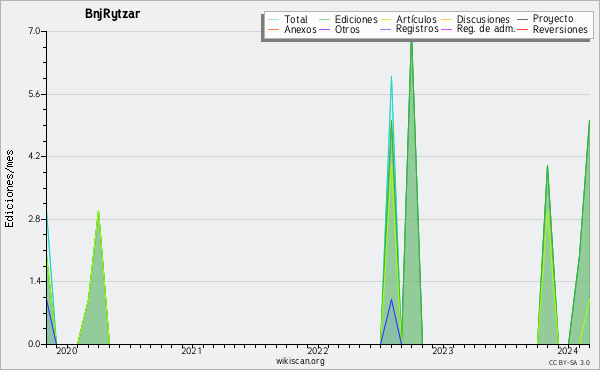Click the 2020 x-axis label
600x370 pixels.
[x=67, y=351]
